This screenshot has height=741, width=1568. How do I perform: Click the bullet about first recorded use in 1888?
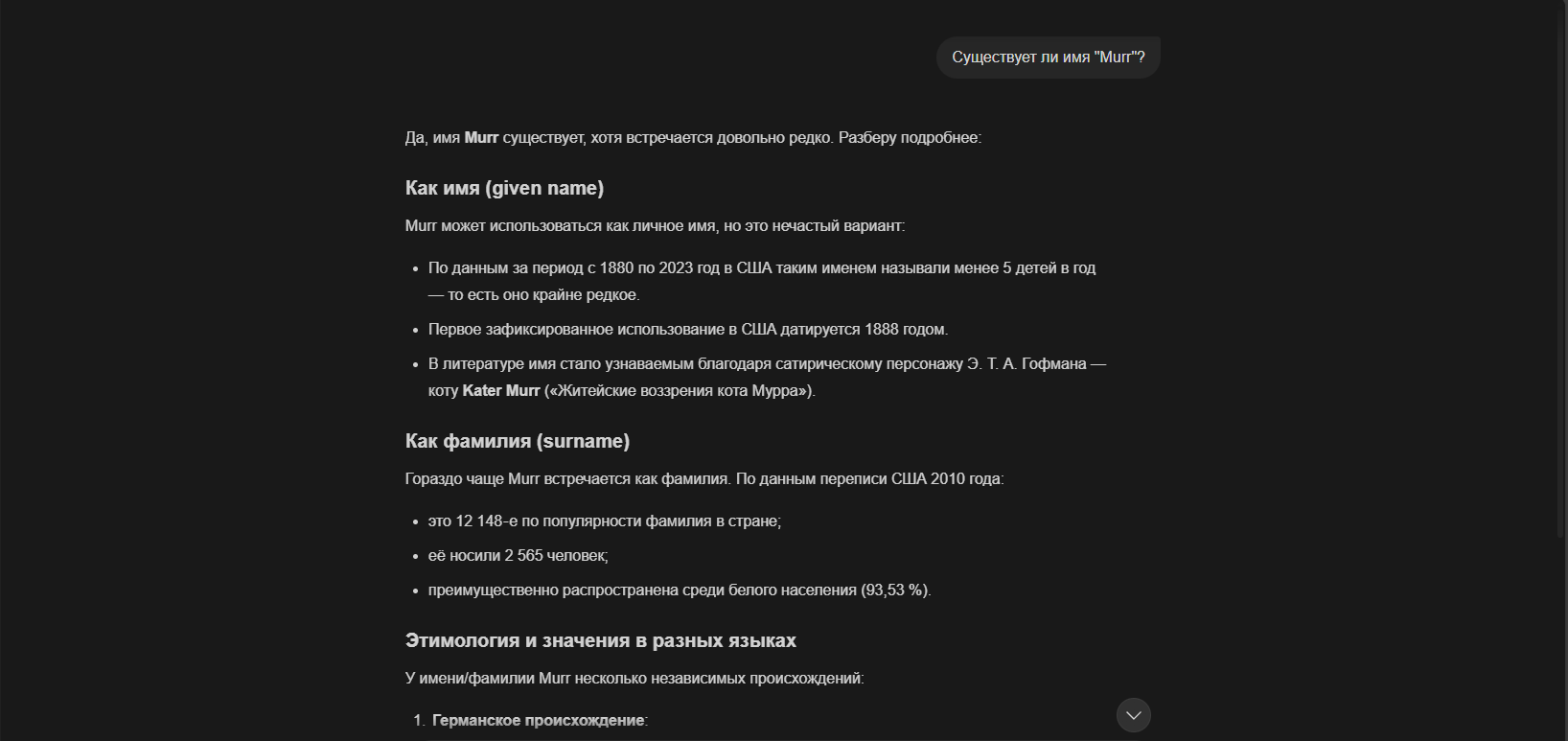coord(687,330)
